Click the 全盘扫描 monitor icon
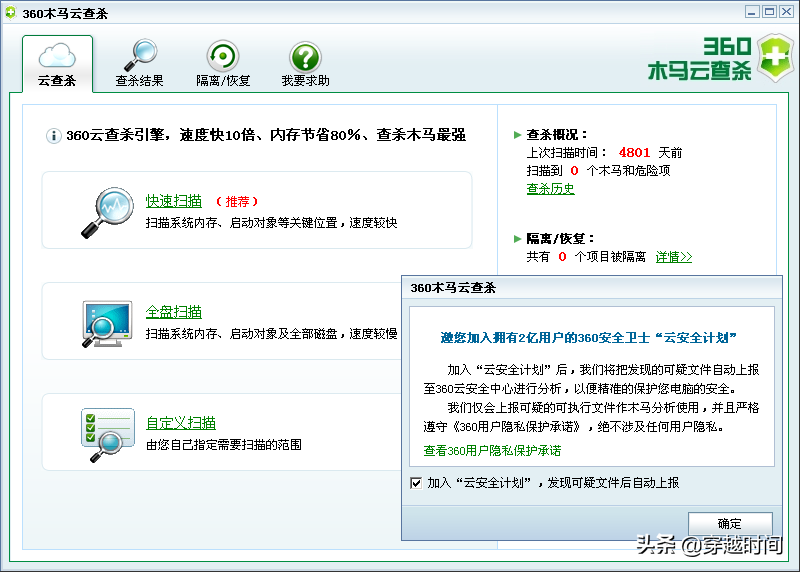The height and width of the screenshot is (572, 800). click(x=106, y=322)
